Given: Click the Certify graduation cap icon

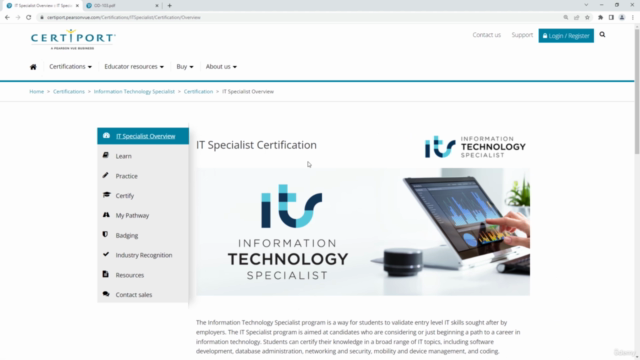Looking at the screenshot, I should tap(106, 195).
